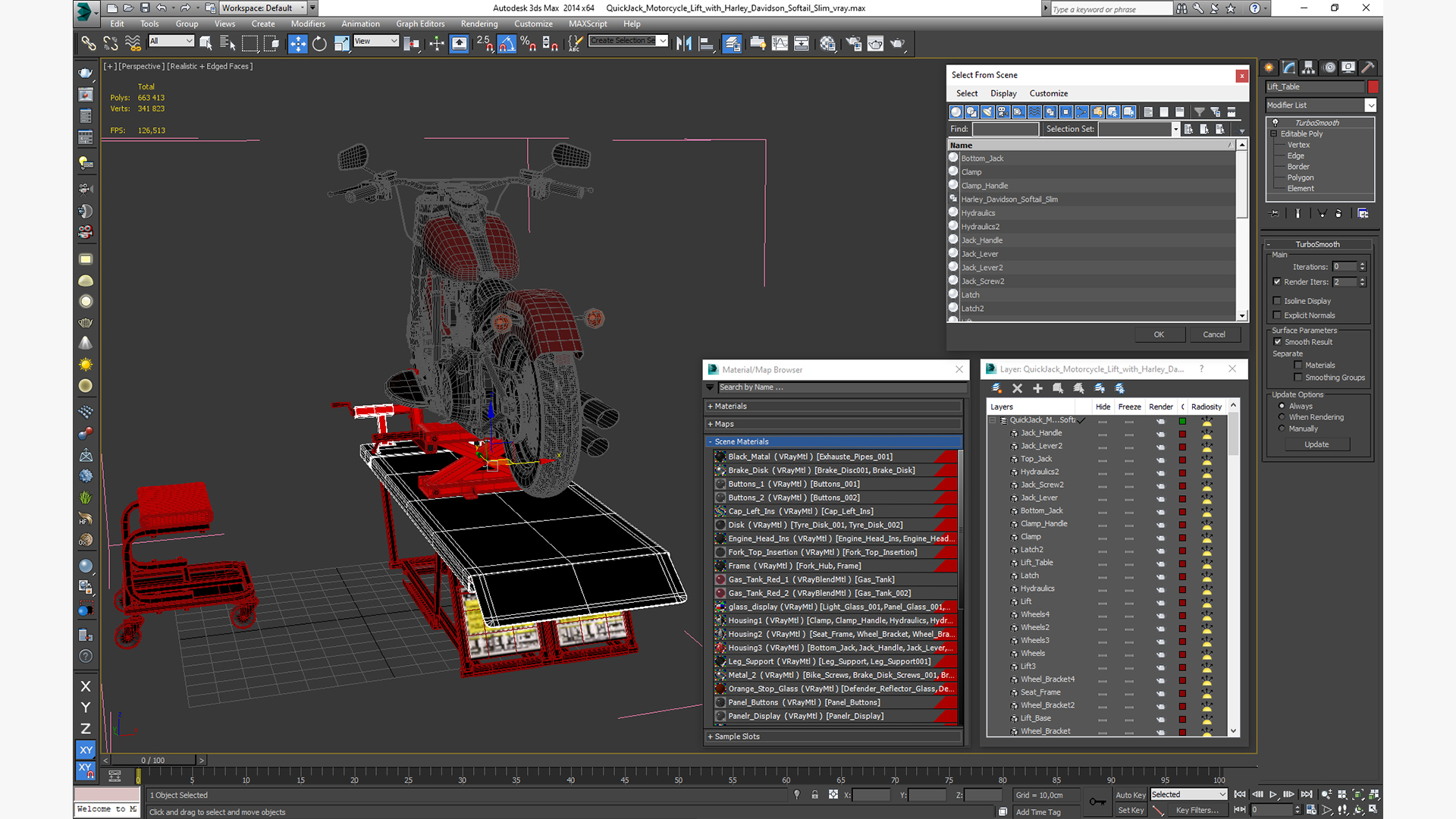Toggle Display Lights filter in Select From Scene
The width and height of the screenshot is (1456, 819).
[x=987, y=112]
